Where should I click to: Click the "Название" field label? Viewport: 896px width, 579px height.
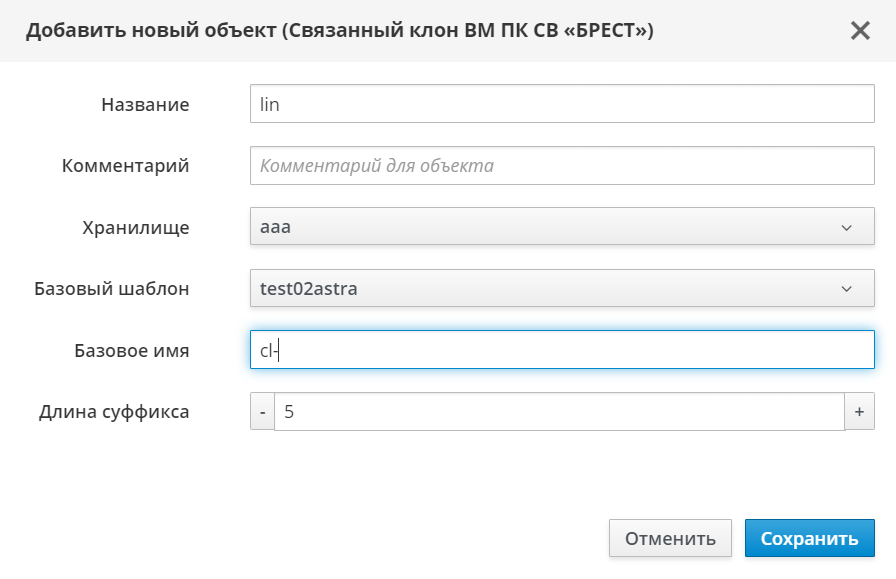point(145,105)
